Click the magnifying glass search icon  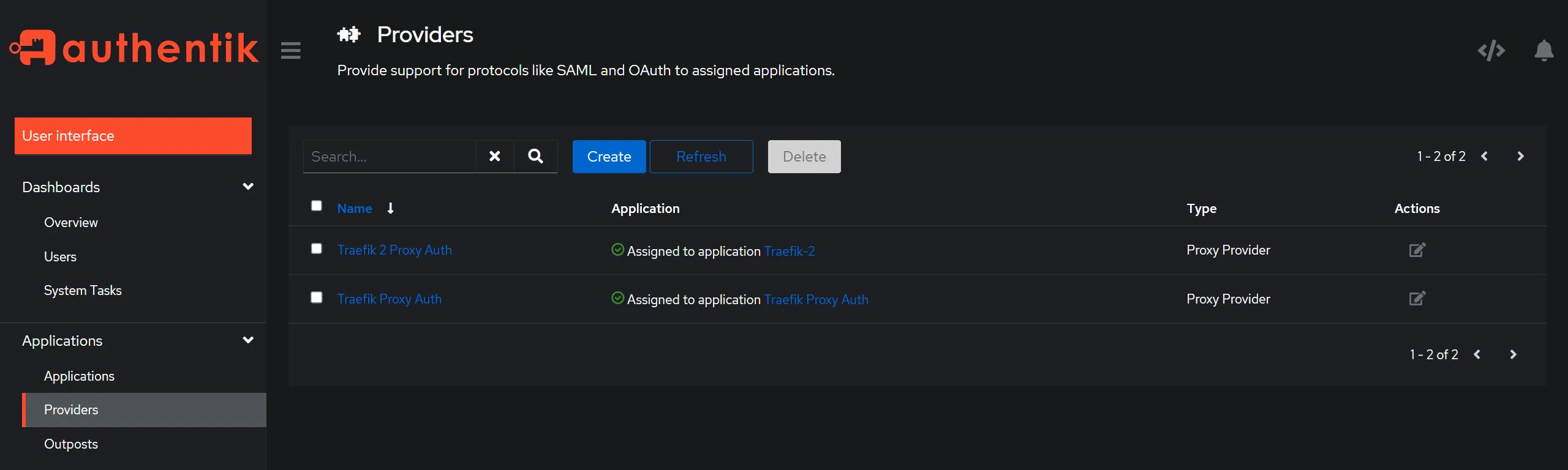click(x=535, y=157)
